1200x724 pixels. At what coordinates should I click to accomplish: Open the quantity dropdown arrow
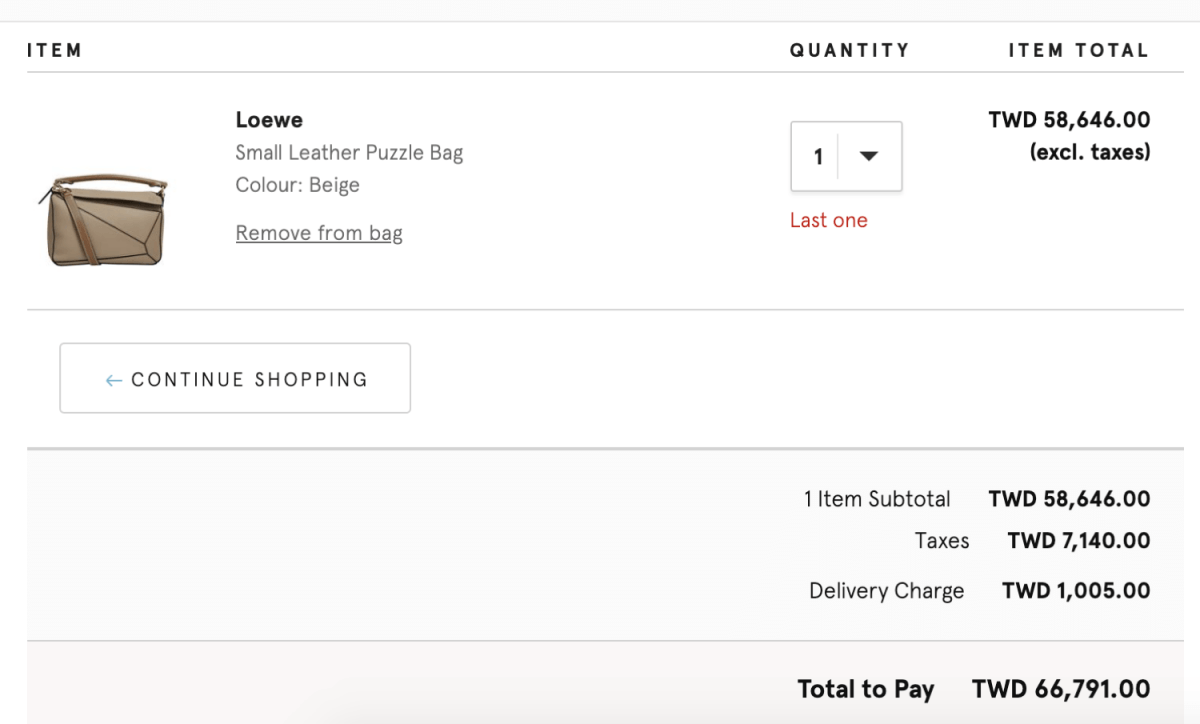pos(868,156)
